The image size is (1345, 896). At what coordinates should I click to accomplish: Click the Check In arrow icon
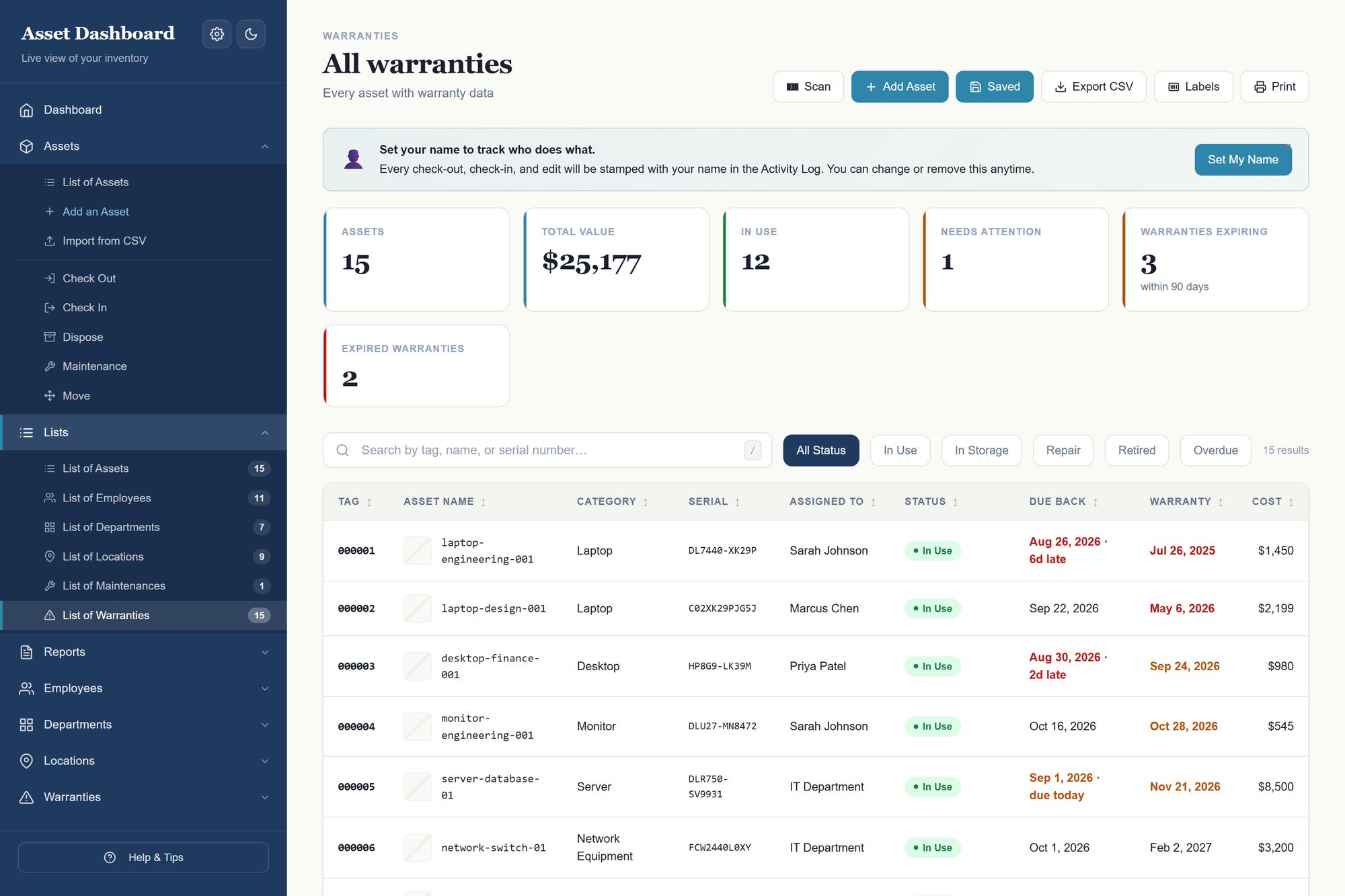pyautogui.click(x=50, y=308)
